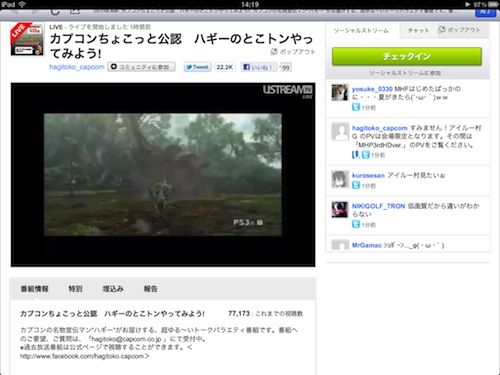Image resolution: width=500 pixels, height=375 pixels.
Task: Open the LIVE channel thumbnail
Action: pyautogui.click(x=27, y=39)
